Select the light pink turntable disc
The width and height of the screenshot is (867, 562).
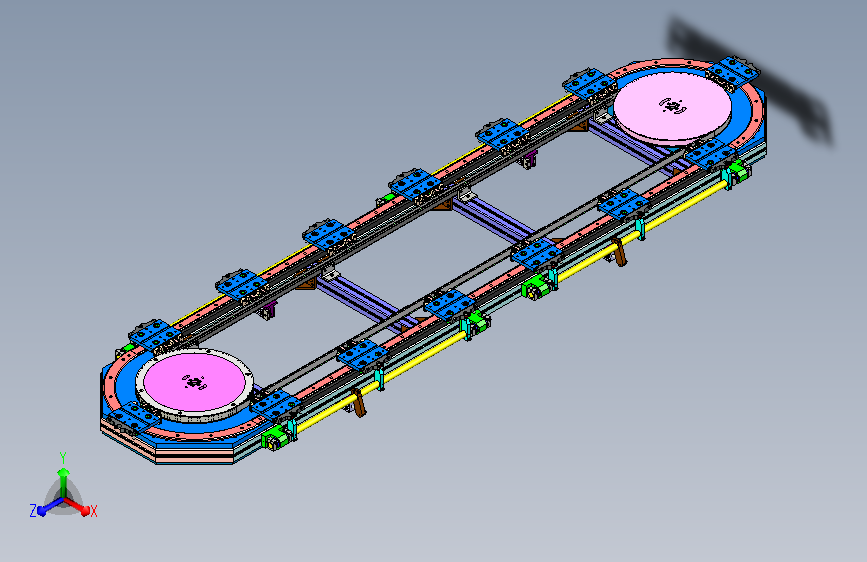tap(672, 107)
